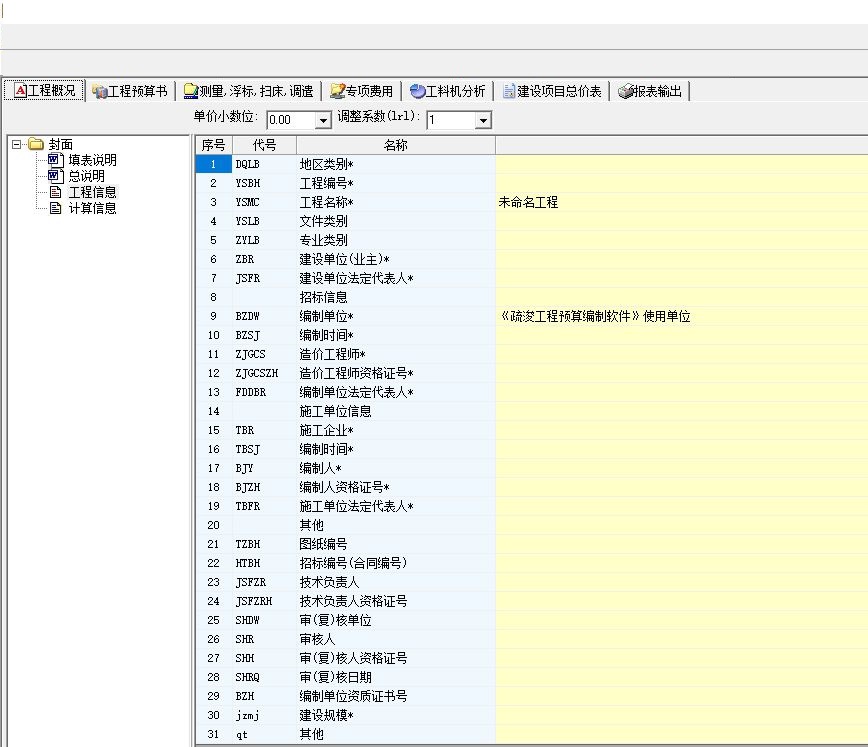Screen dimensions: 868x747
Task: Collapse the 封面 tree node
Action: coord(17,145)
